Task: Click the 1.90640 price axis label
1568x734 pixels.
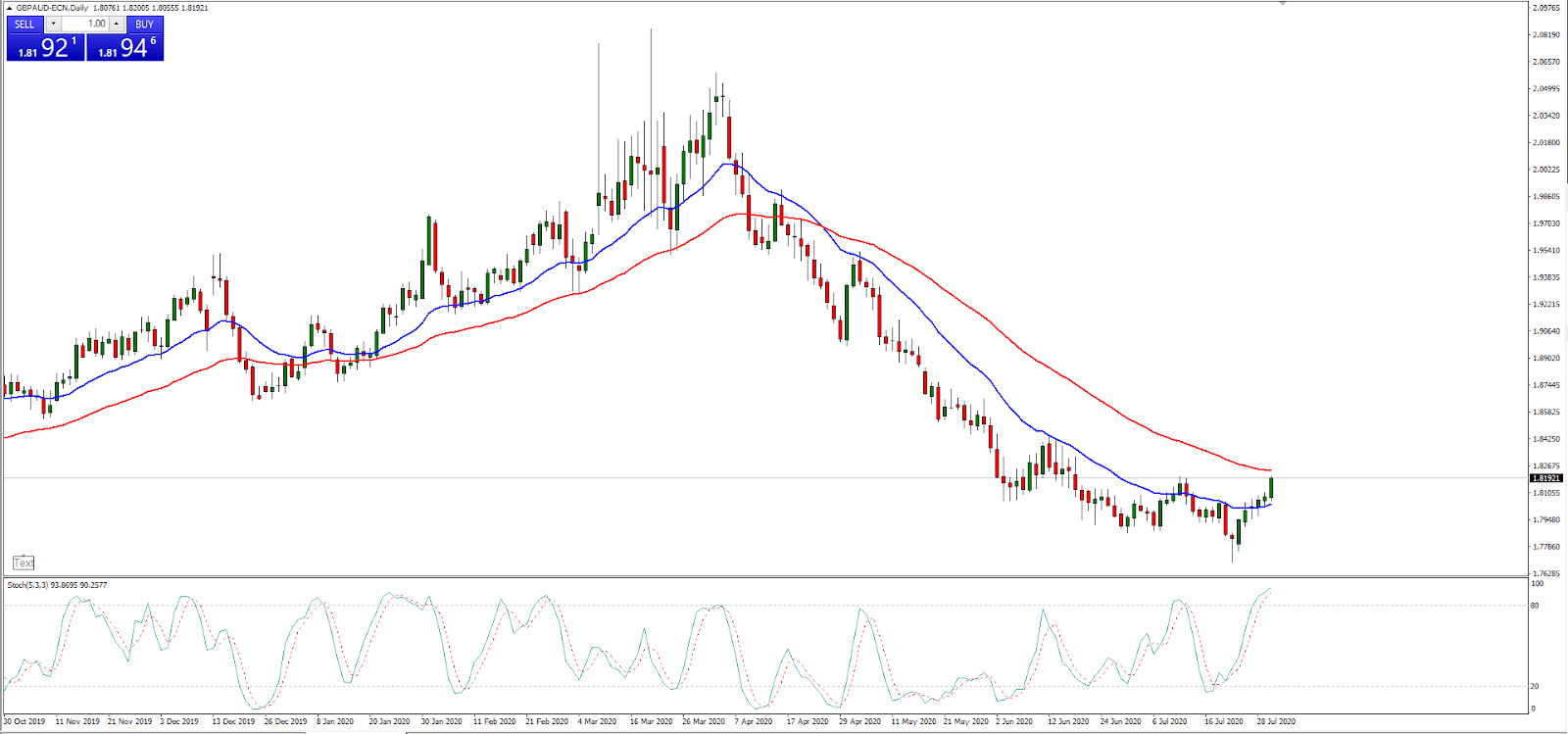Action: (1545, 331)
